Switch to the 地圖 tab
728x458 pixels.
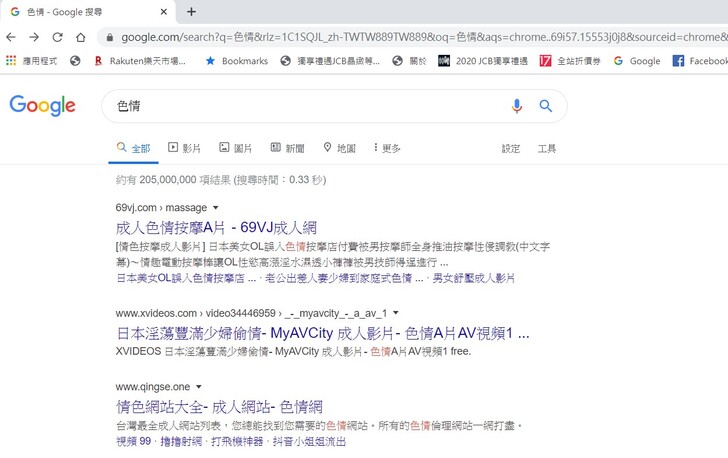tap(339, 148)
